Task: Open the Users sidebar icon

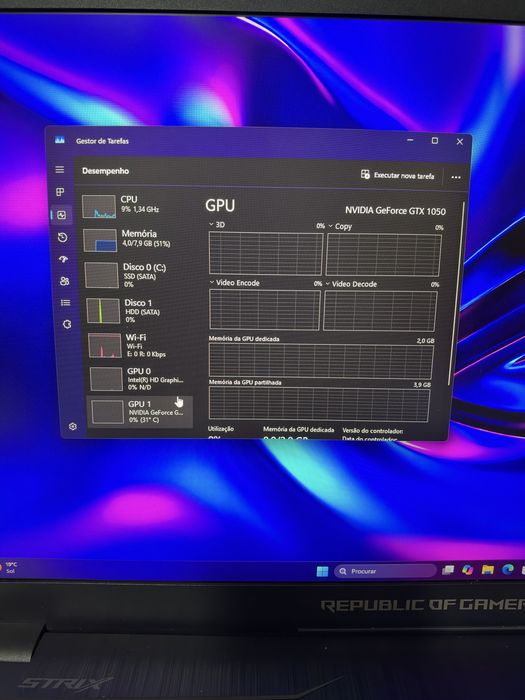Action: point(64,281)
